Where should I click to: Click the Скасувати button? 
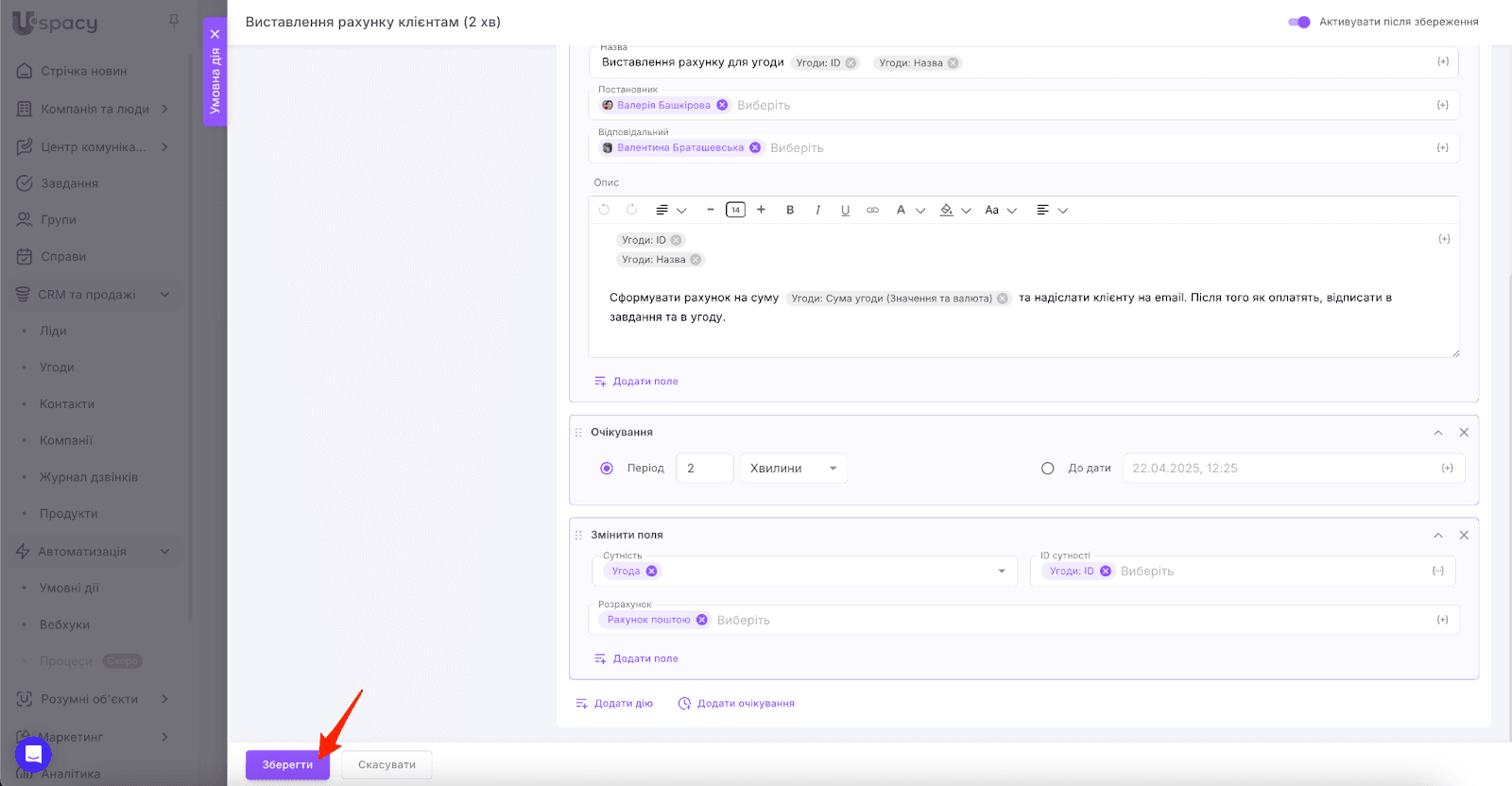pos(387,764)
